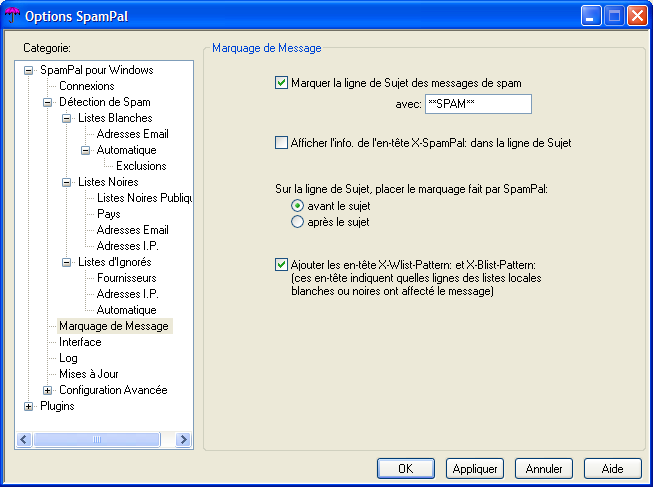The height and width of the screenshot is (487, 653).
Task: Select the Exclusions tree item
Action: [x=141, y=166]
